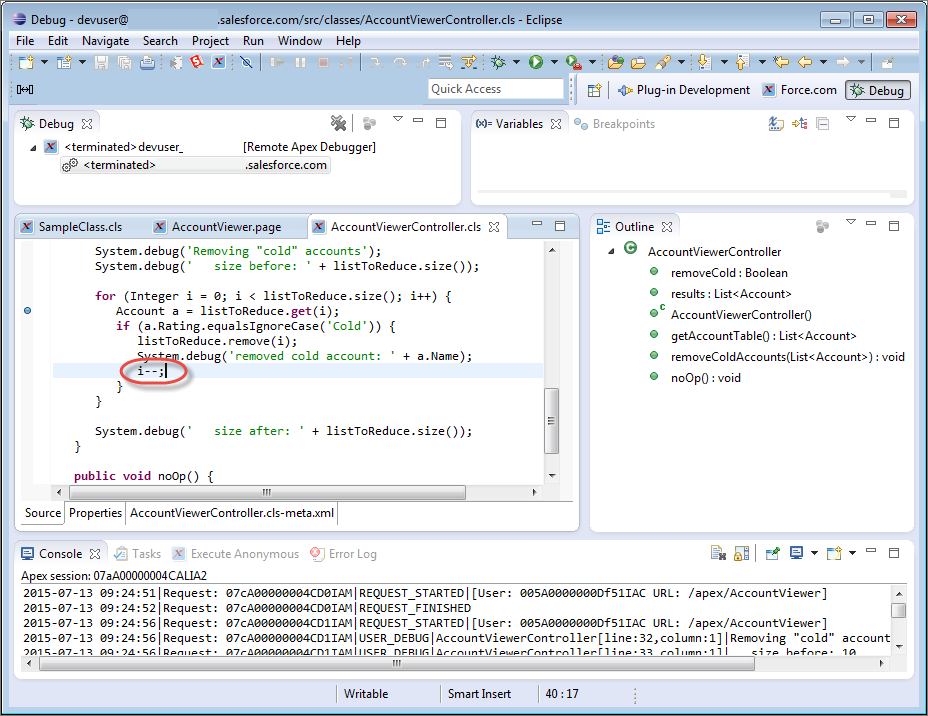
Task: Toggle Show Type Names in Variables view
Action: (x=776, y=123)
